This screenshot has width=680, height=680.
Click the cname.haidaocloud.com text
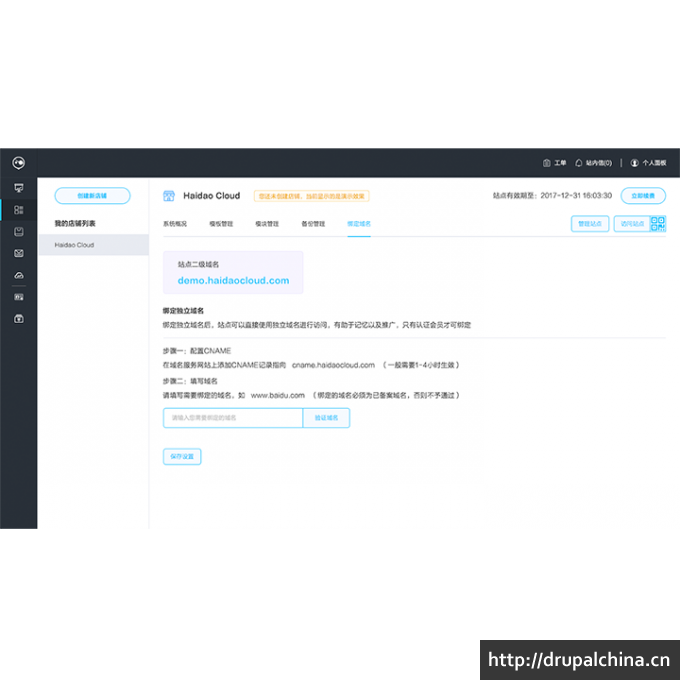(333, 365)
